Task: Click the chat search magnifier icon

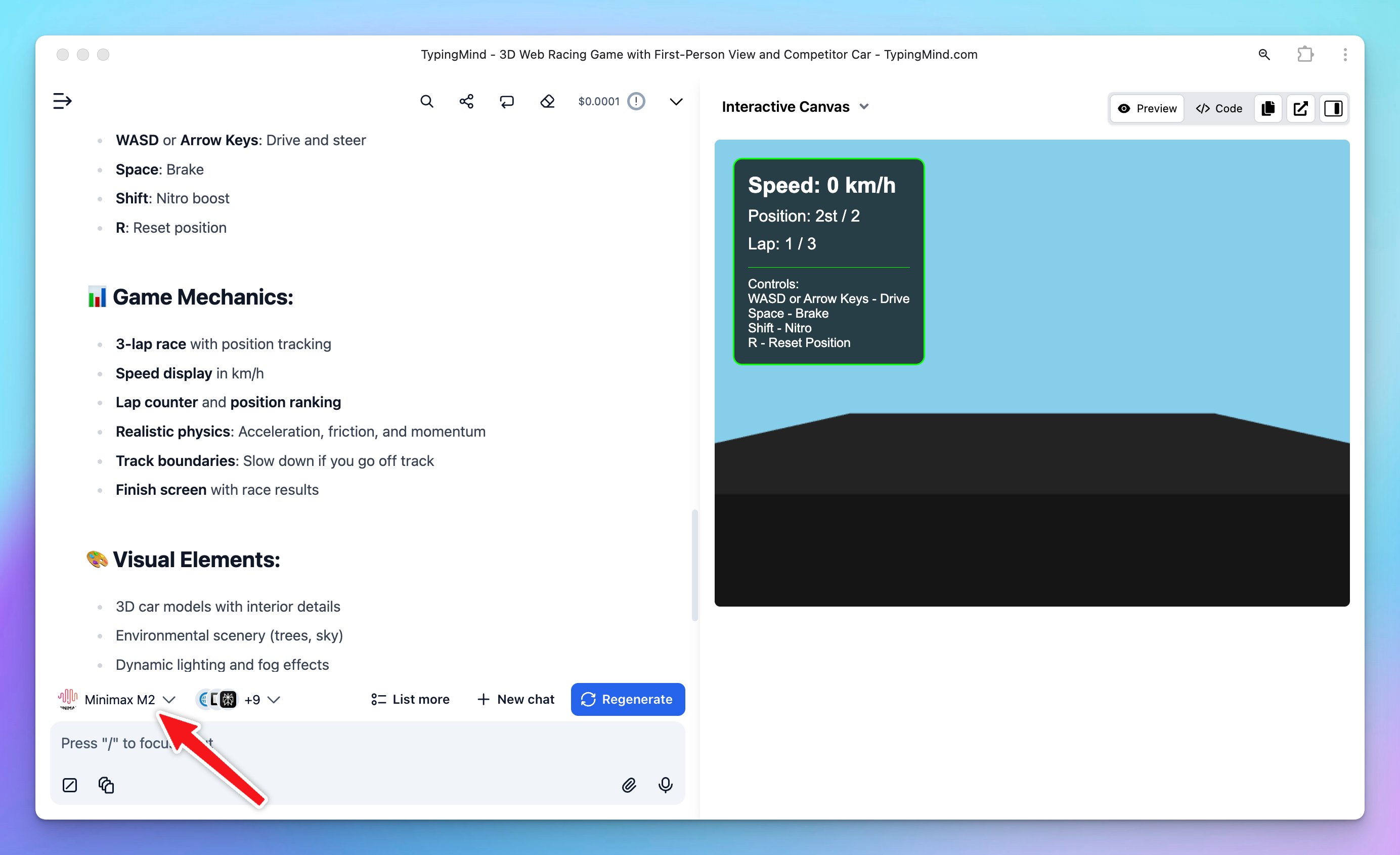Action: coord(427,101)
